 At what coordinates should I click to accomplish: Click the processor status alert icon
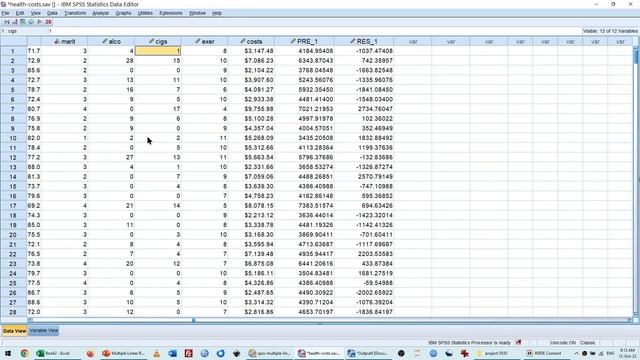pyautogui.click(x=518, y=342)
